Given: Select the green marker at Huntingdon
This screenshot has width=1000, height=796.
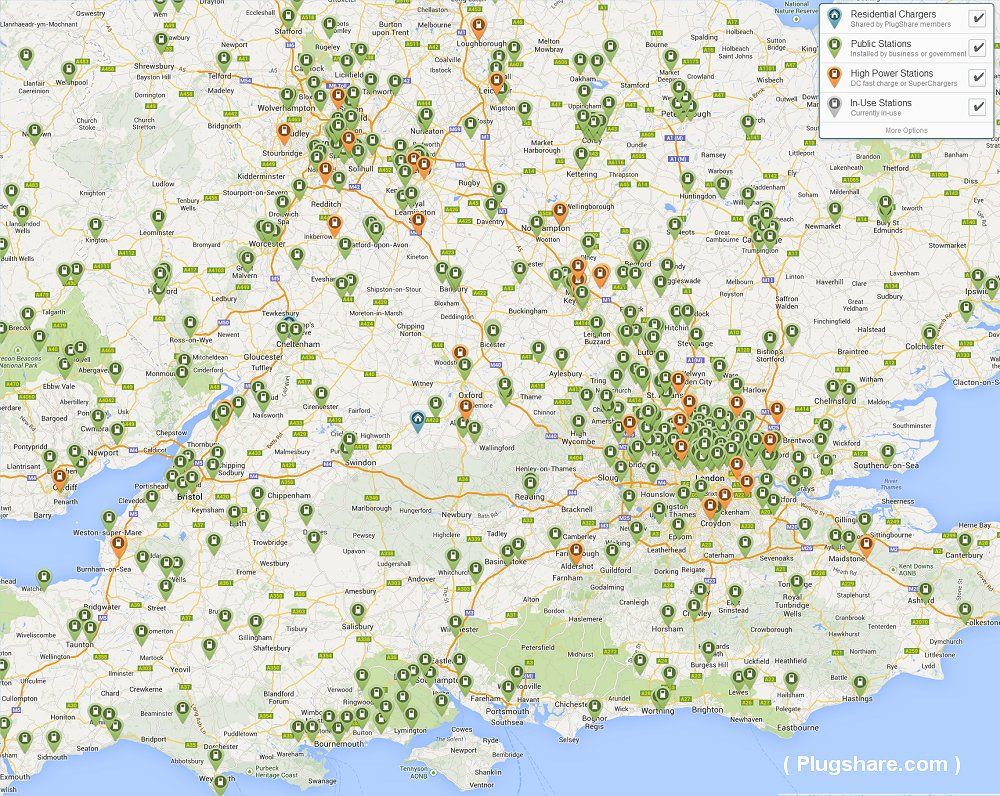Looking at the screenshot, I should point(687,181).
